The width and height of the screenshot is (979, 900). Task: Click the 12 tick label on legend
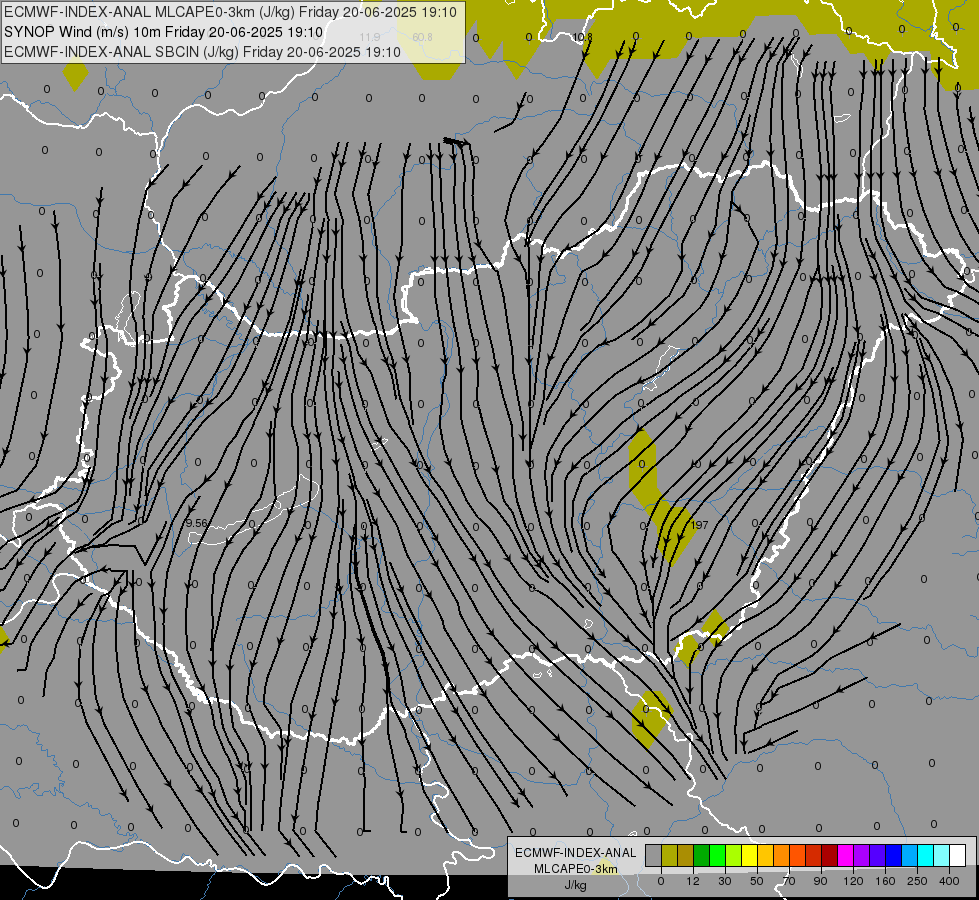click(693, 881)
